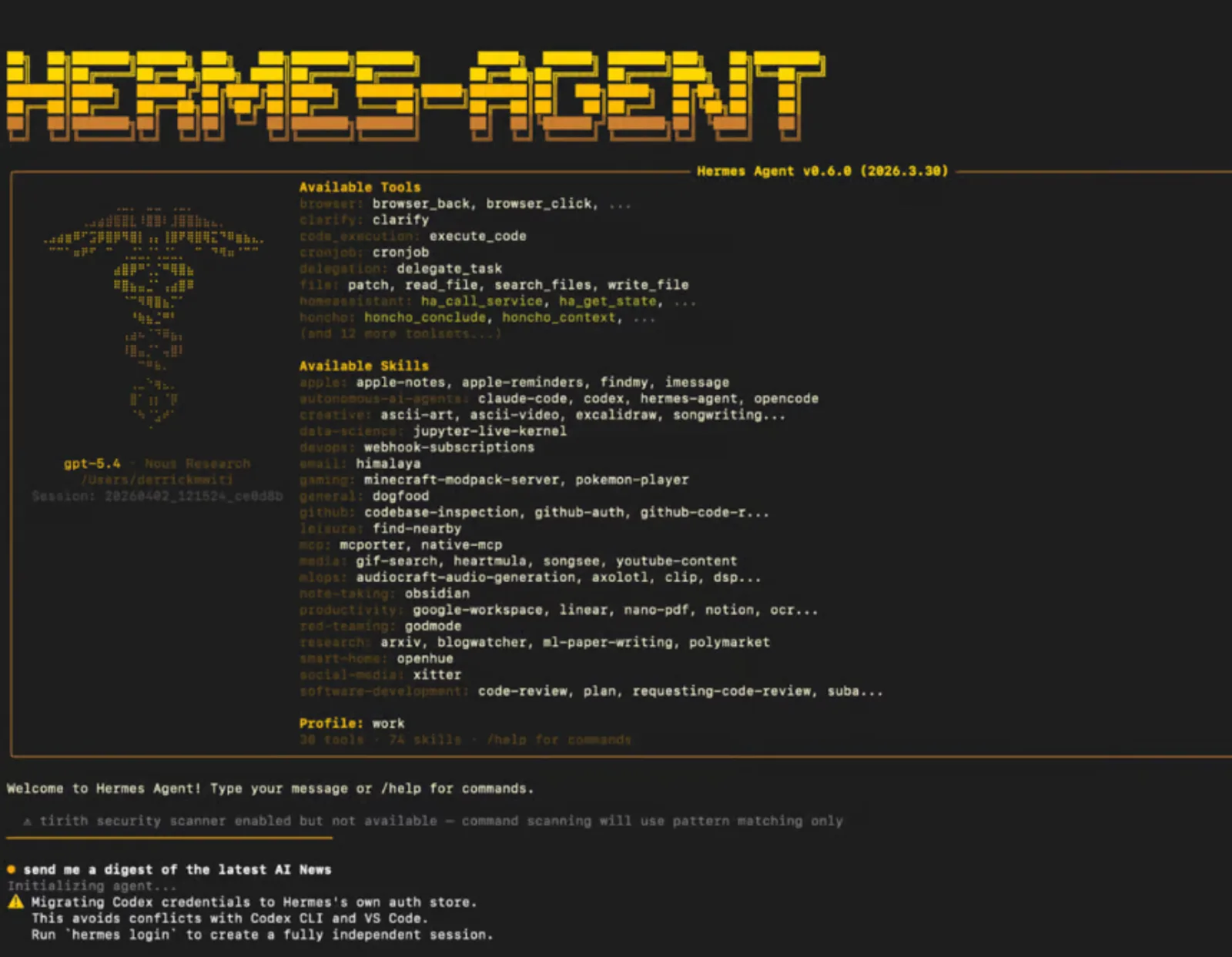Select the version text "Hermes Agent v0.6.0 (2026.3.30)"
1232x957 pixels.
point(822,171)
